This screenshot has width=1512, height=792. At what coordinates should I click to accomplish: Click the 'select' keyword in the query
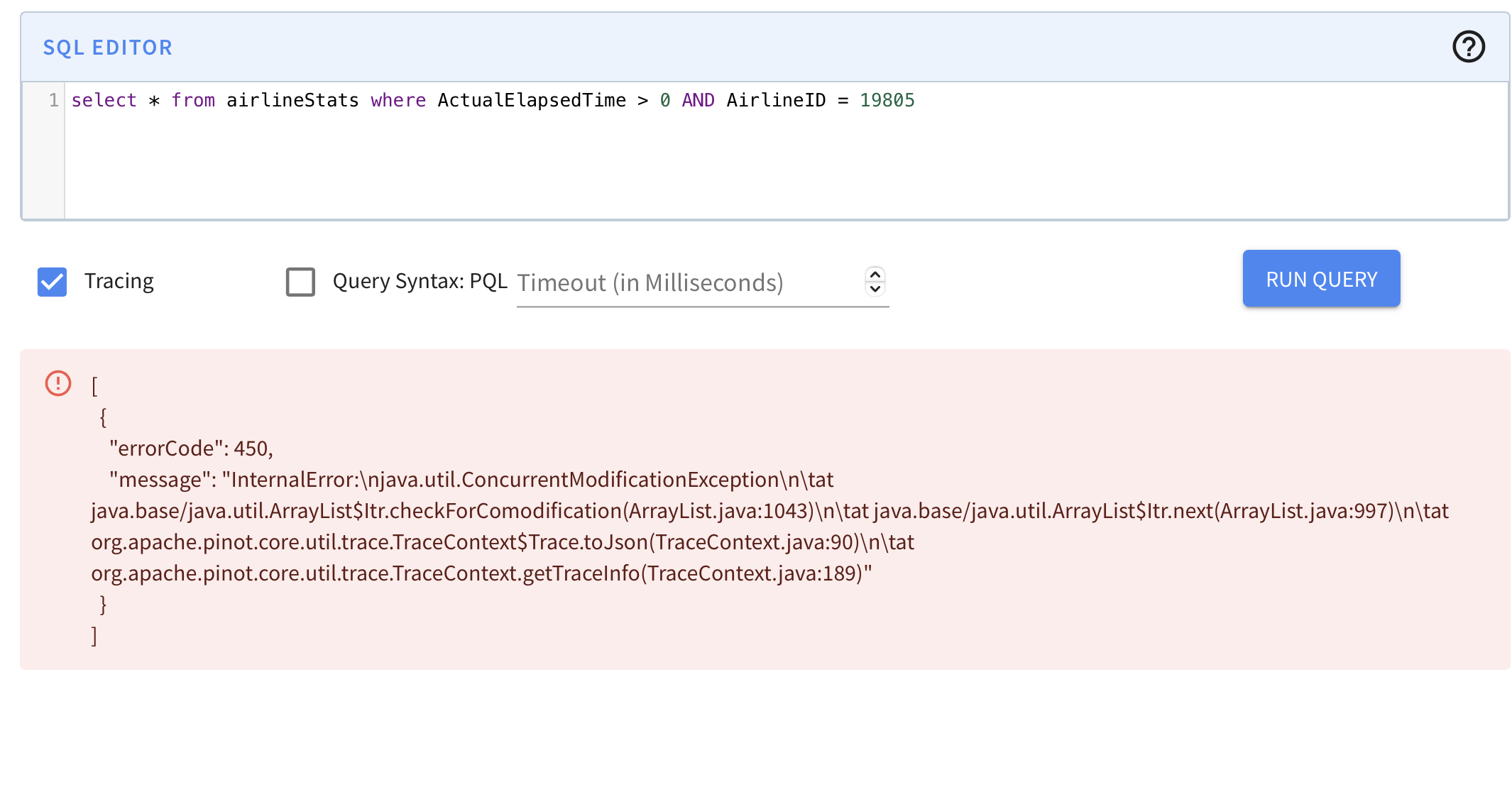tap(104, 100)
